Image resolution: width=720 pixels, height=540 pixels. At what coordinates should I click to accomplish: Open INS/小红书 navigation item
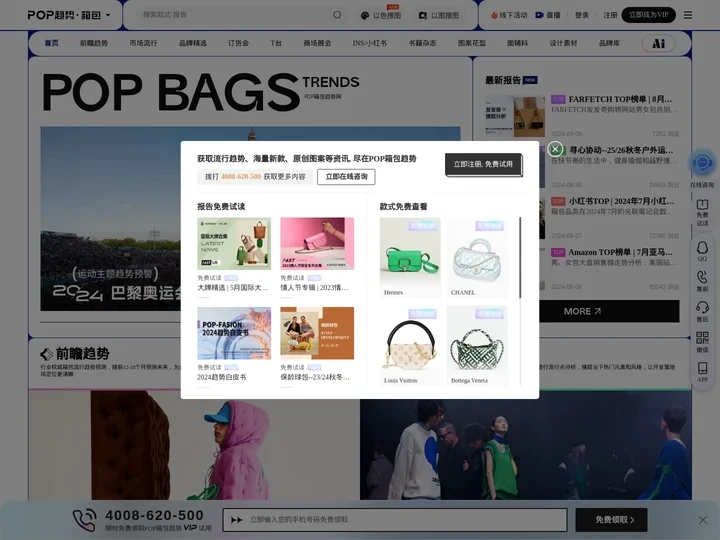click(x=370, y=43)
